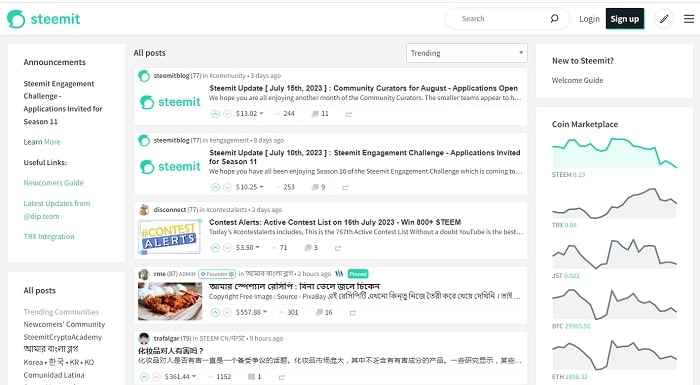Upvote the Contest Alerts post
This screenshot has height=385, width=700.
pos(215,247)
